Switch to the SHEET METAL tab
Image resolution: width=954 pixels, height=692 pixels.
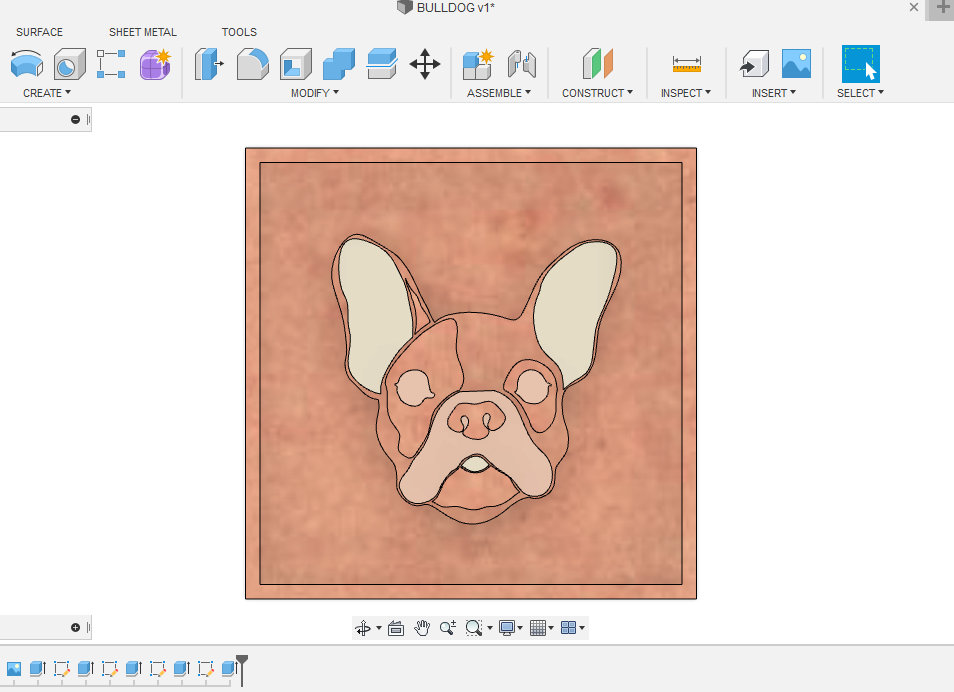pyautogui.click(x=143, y=32)
